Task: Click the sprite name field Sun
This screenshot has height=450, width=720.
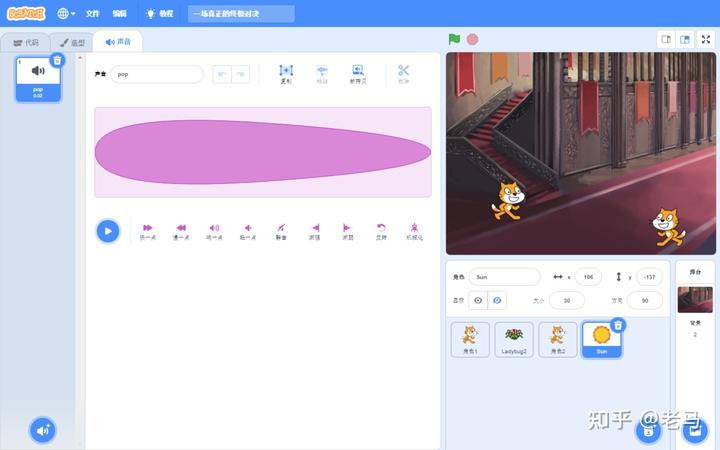Action: 505,277
